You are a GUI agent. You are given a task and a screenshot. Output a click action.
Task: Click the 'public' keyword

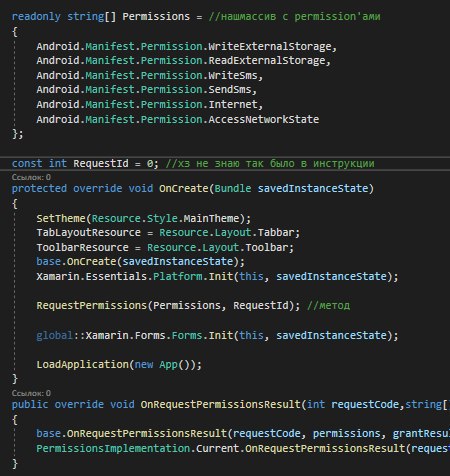(30, 404)
